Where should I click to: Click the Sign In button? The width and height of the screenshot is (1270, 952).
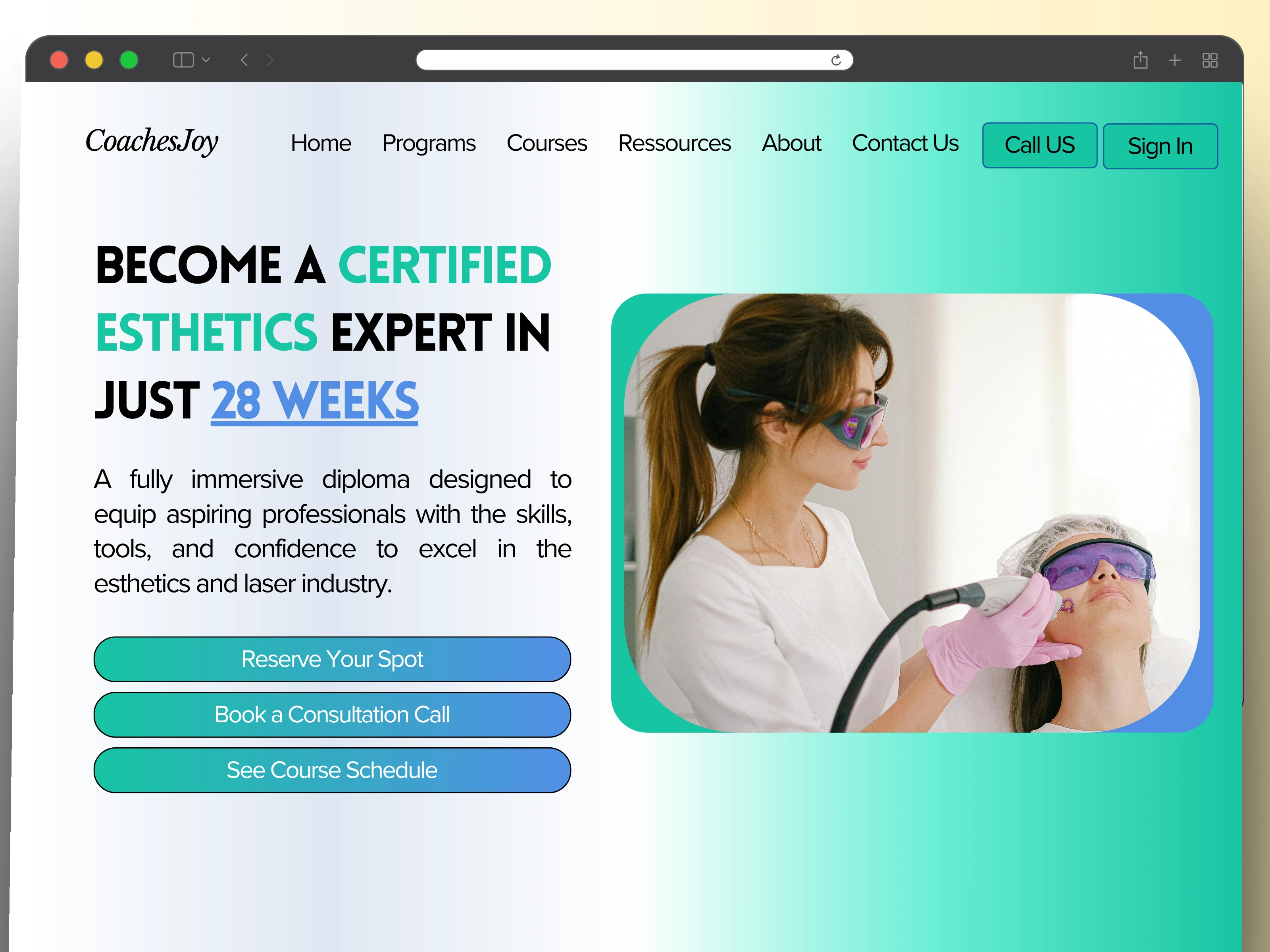(x=1160, y=146)
